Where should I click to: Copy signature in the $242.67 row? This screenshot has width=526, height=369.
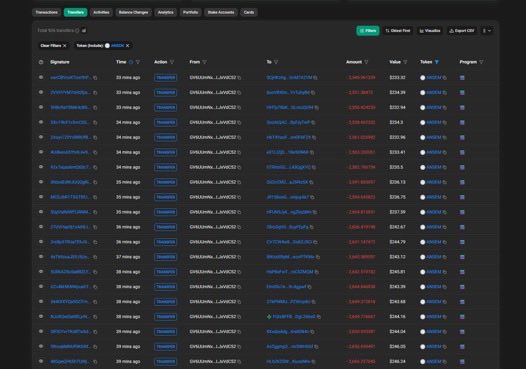pos(95,227)
